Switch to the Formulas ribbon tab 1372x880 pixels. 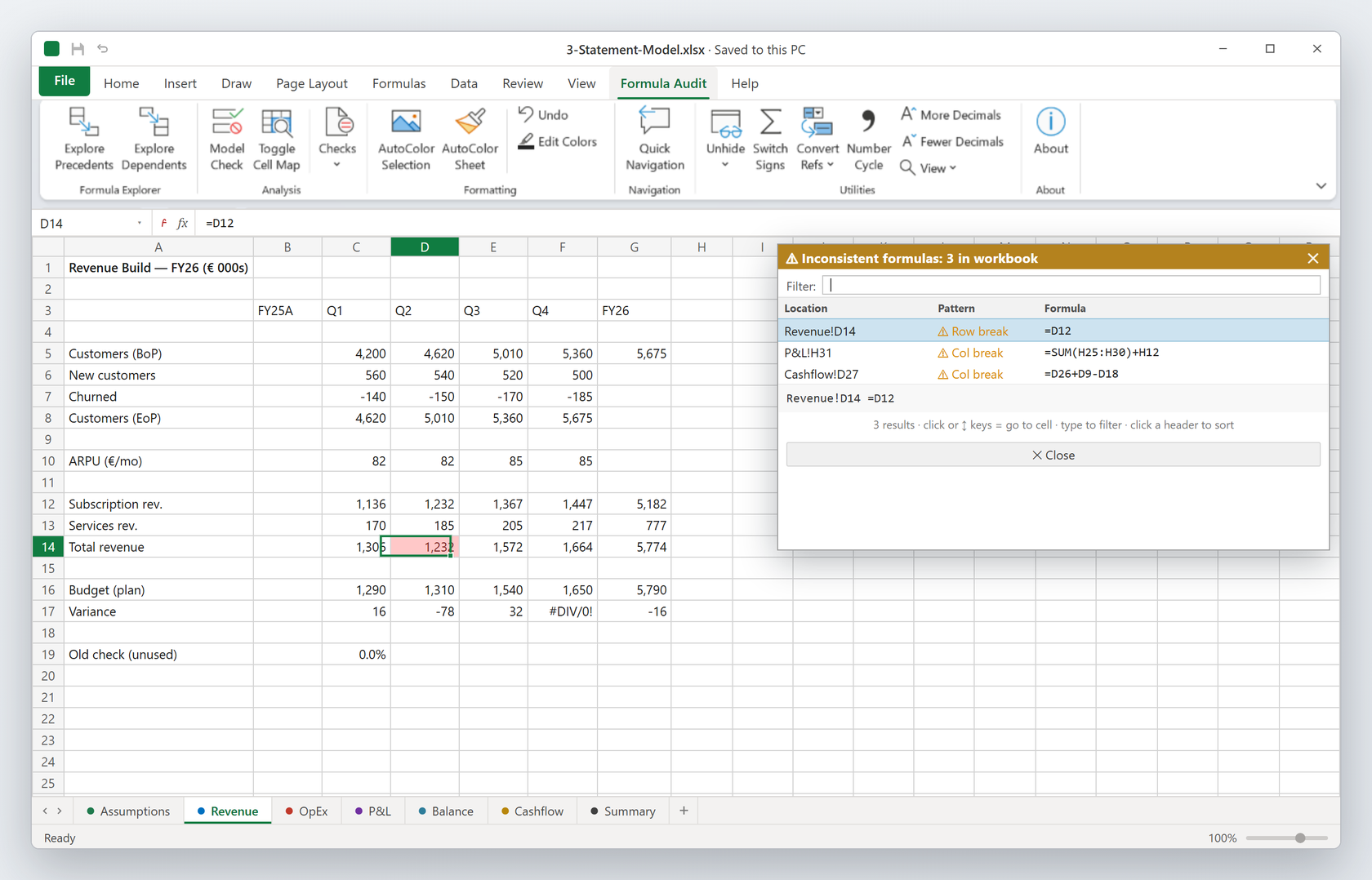click(399, 83)
